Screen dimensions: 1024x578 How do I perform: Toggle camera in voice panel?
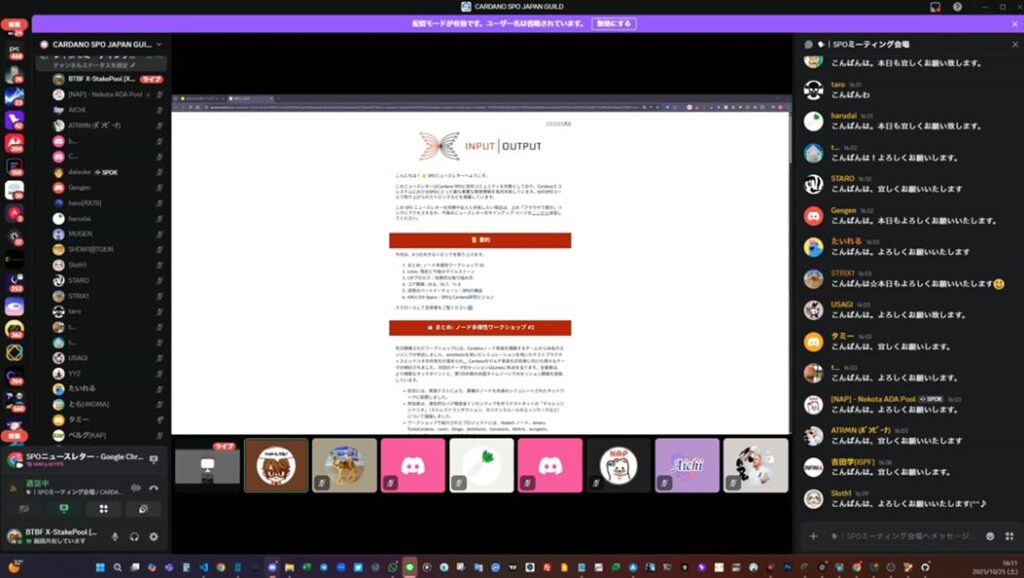point(25,509)
